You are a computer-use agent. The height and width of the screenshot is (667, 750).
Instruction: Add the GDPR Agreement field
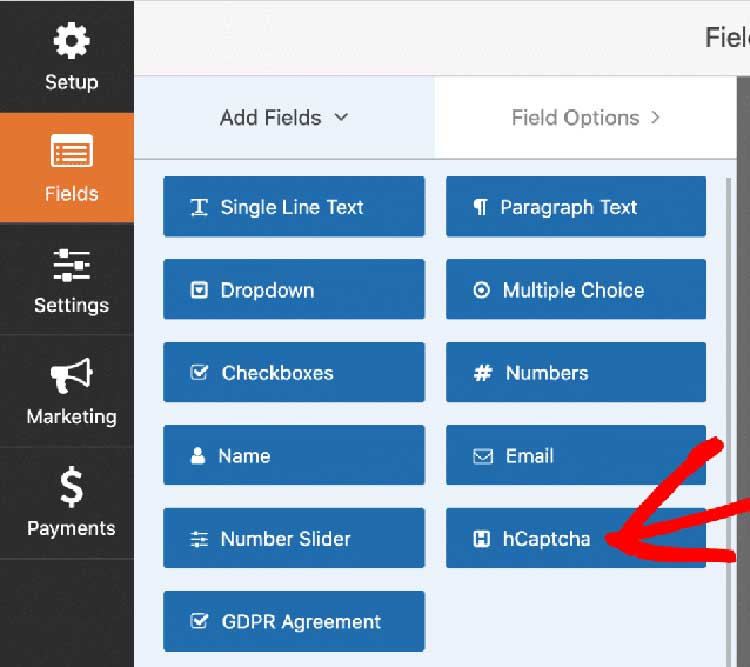point(294,622)
